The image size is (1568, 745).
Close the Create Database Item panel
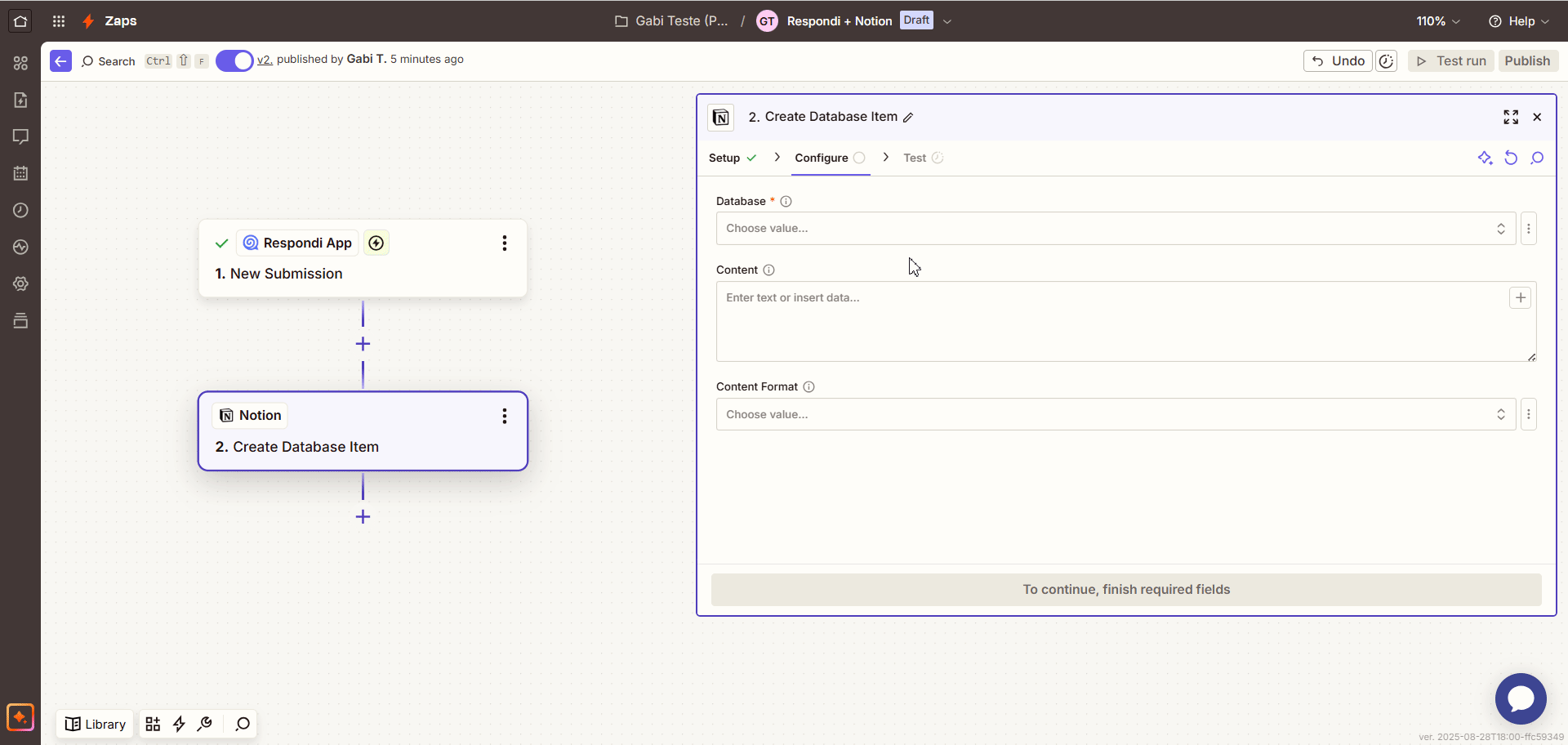click(x=1537, y=117)
